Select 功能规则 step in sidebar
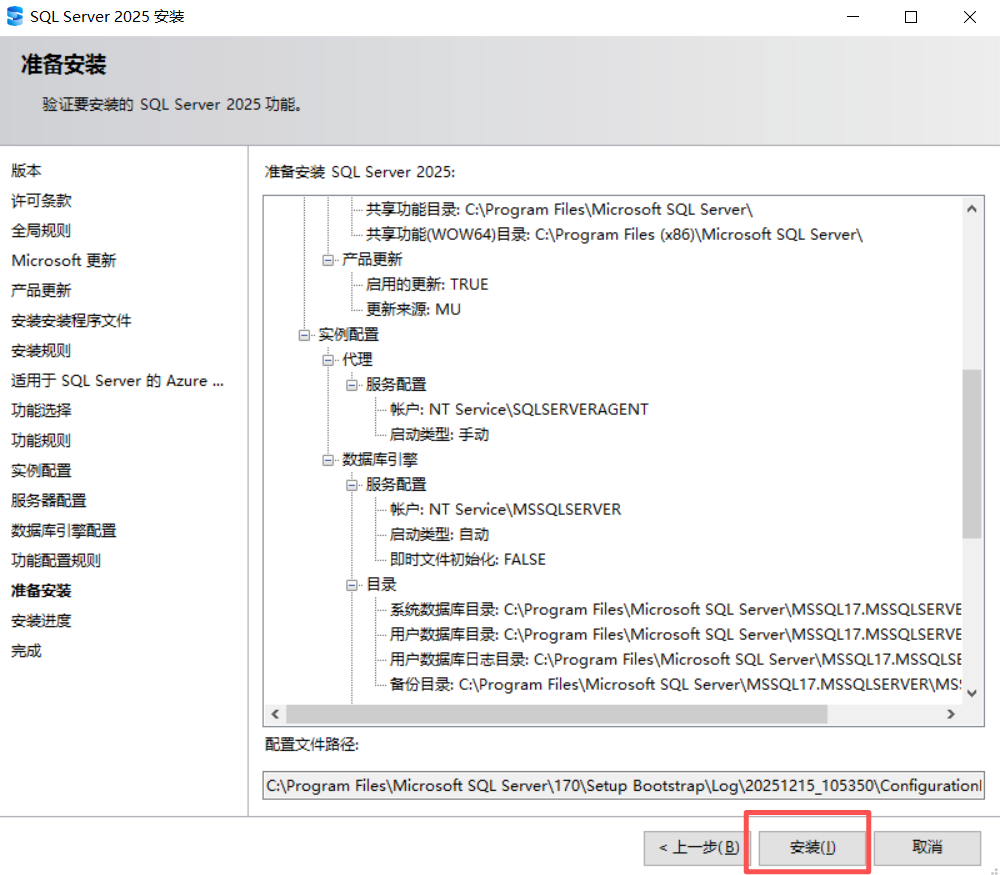 click(41, 440)
